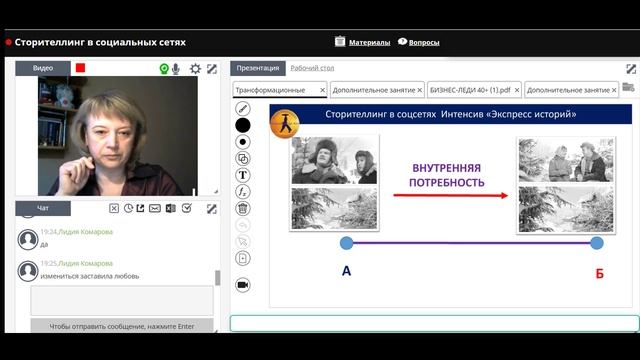Open Материалы link
Viewport: 640px width, 360px height.
(x=369, y=42)
